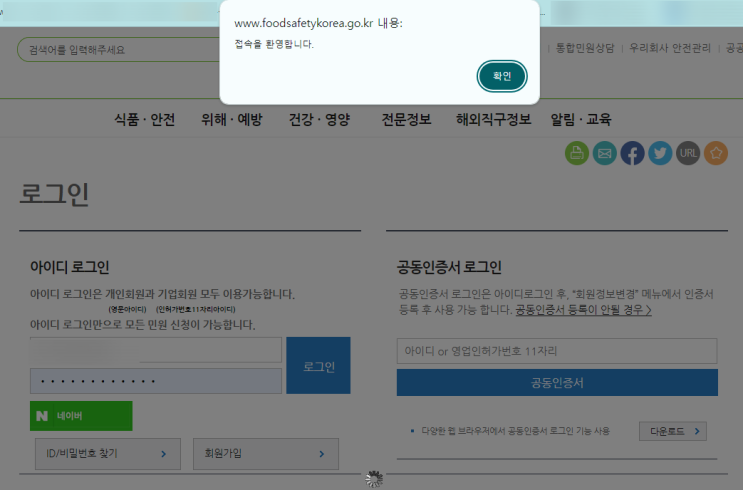Open the 식품·안전 menu
Screen dimensions: 743x490
point(145,119)
